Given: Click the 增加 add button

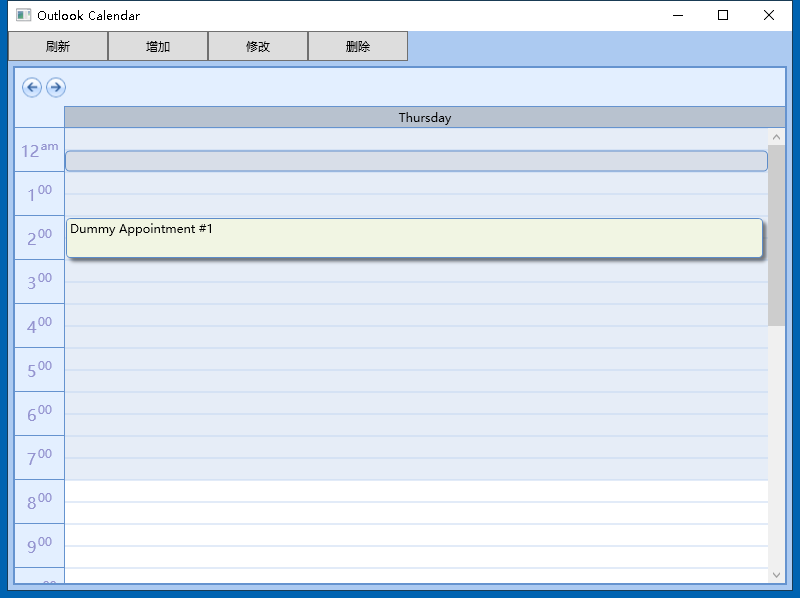Looking at the screenshot, I should click(158, 46).
